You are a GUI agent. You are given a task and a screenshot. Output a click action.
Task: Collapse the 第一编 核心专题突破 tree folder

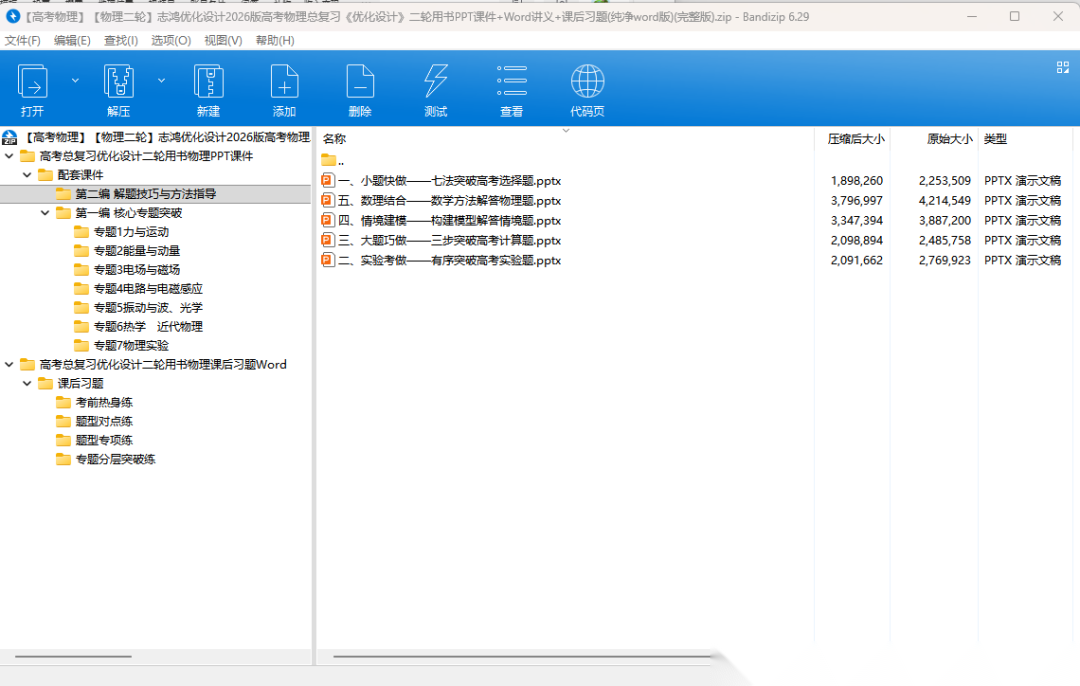(x=45, y=213)
